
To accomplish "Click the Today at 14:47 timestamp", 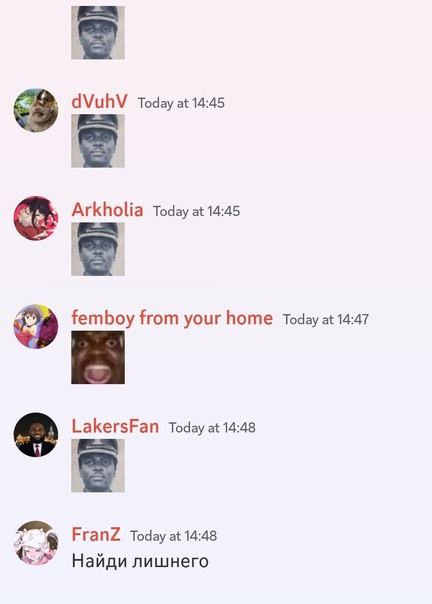I will point(326,319).
